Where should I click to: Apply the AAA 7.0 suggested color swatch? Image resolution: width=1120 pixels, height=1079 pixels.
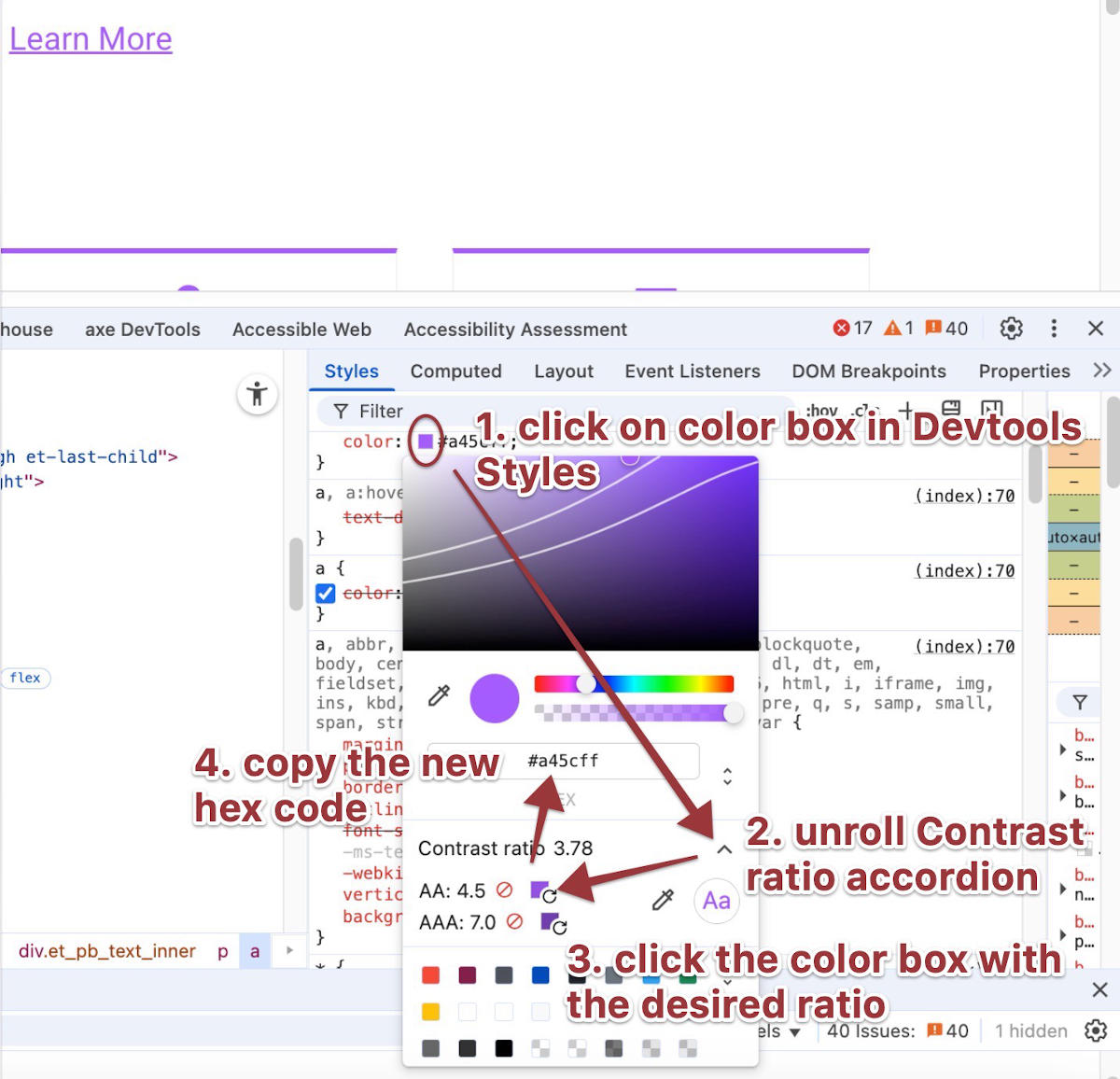pyautogui.click(x=553, y=923)
